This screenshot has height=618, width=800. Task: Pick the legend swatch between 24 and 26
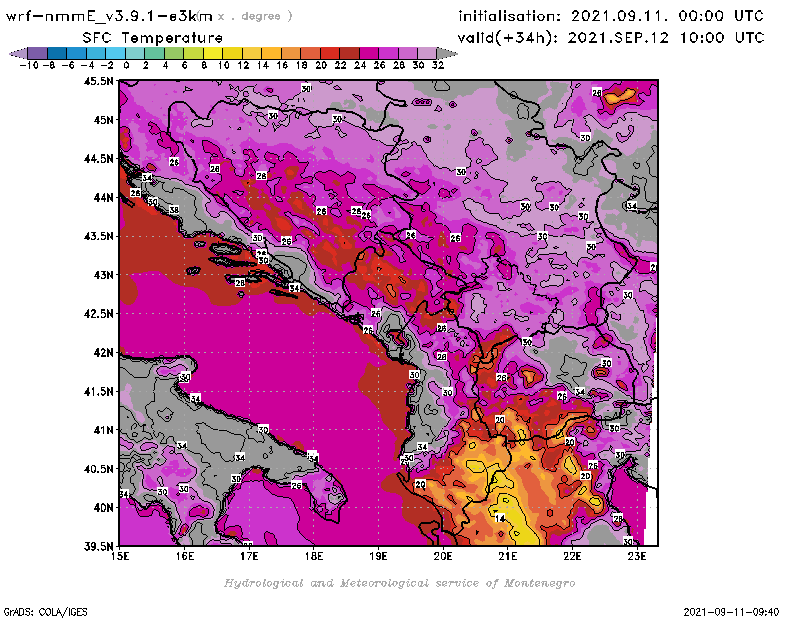tap(368, 53)
